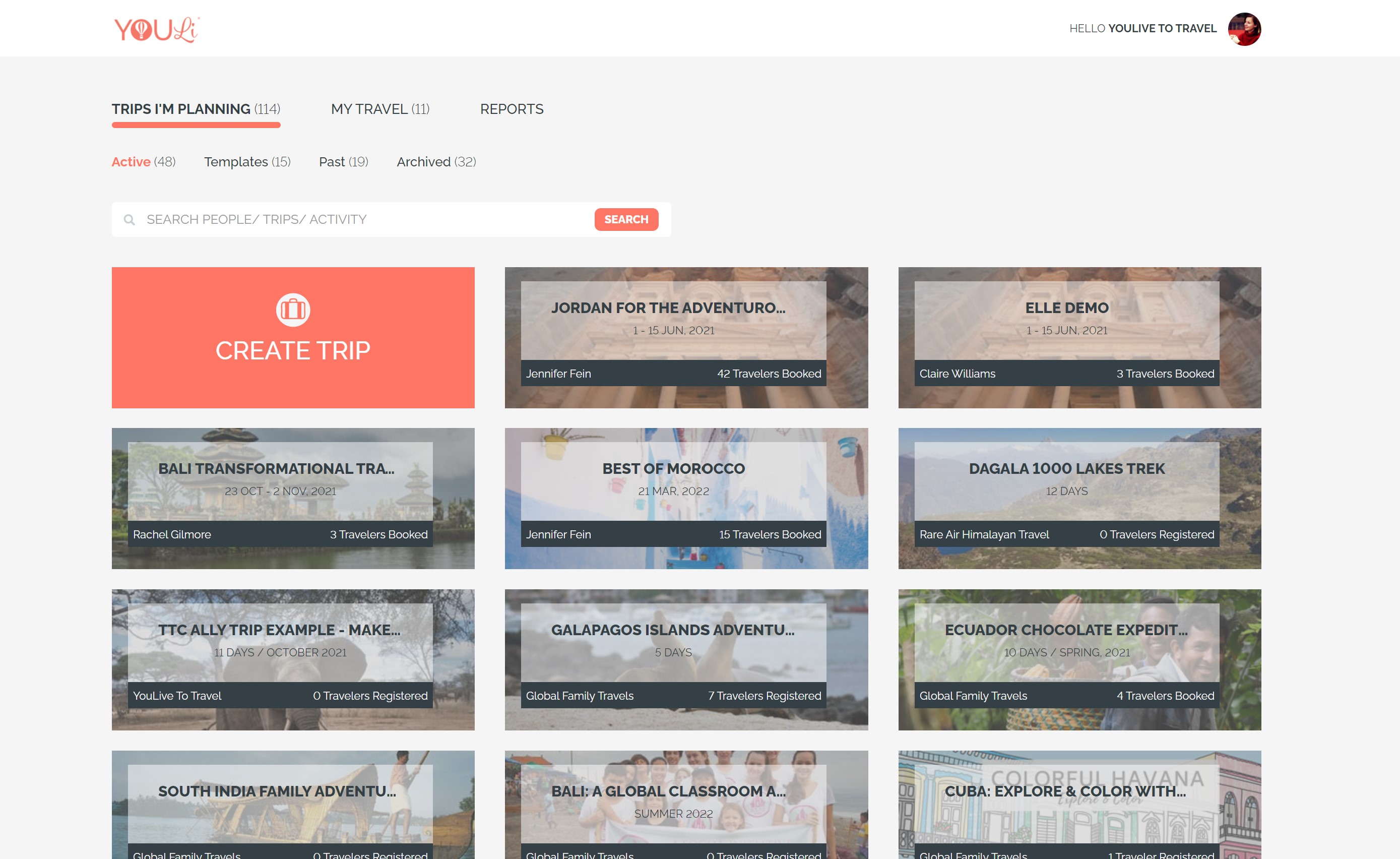Open the REPORTS tab
Screen dimensions: 1400x859
tap(511, 109)
